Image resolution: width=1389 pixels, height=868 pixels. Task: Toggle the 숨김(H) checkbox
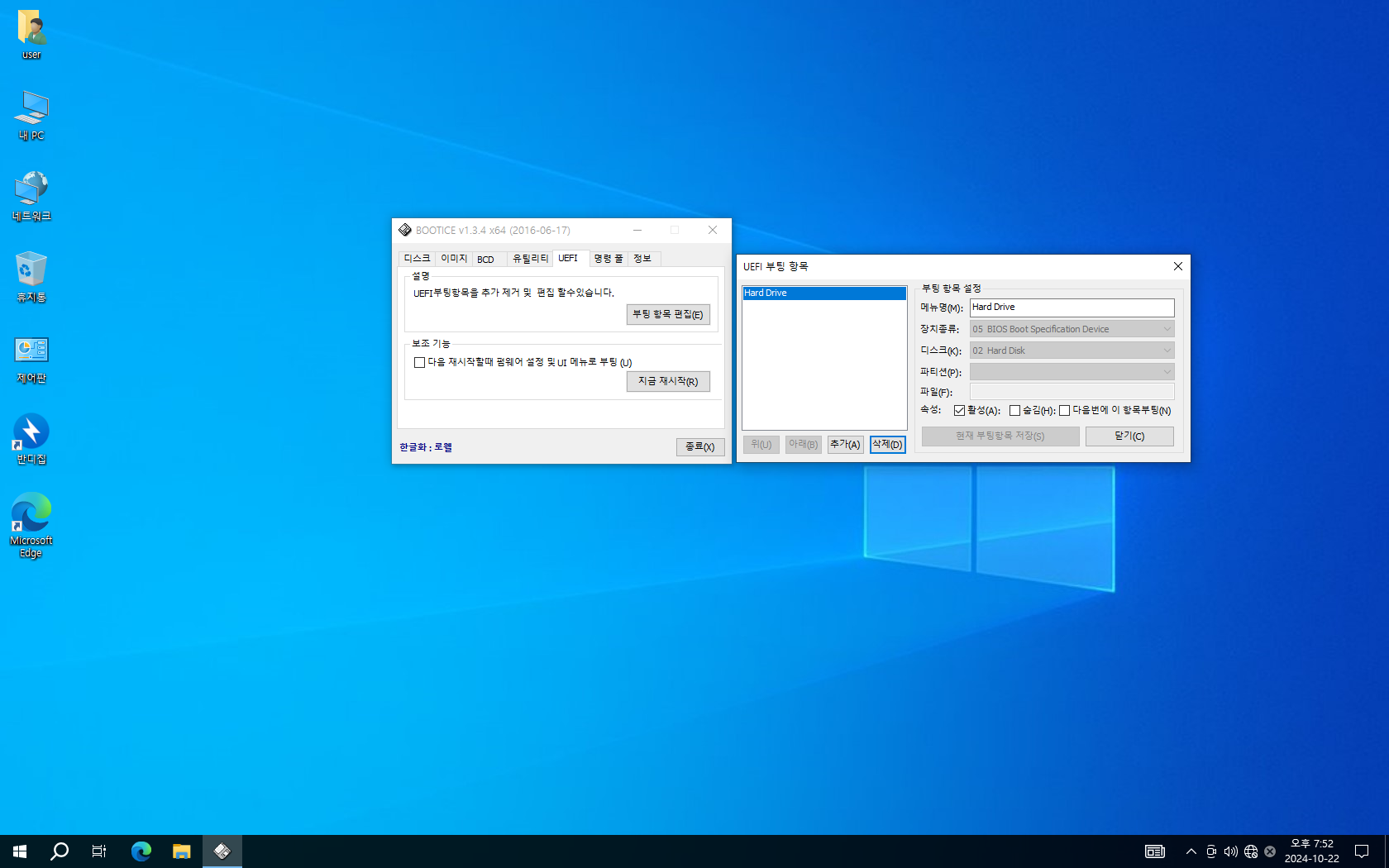tap(1014, 411)
